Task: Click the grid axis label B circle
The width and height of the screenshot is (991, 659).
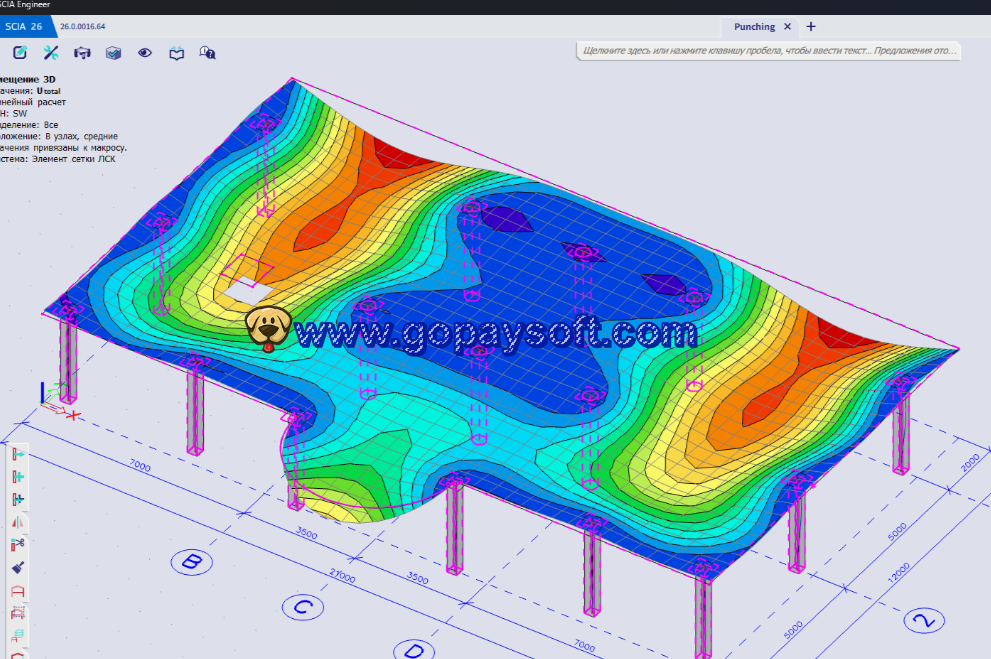Action: click(x=192, y=562)
